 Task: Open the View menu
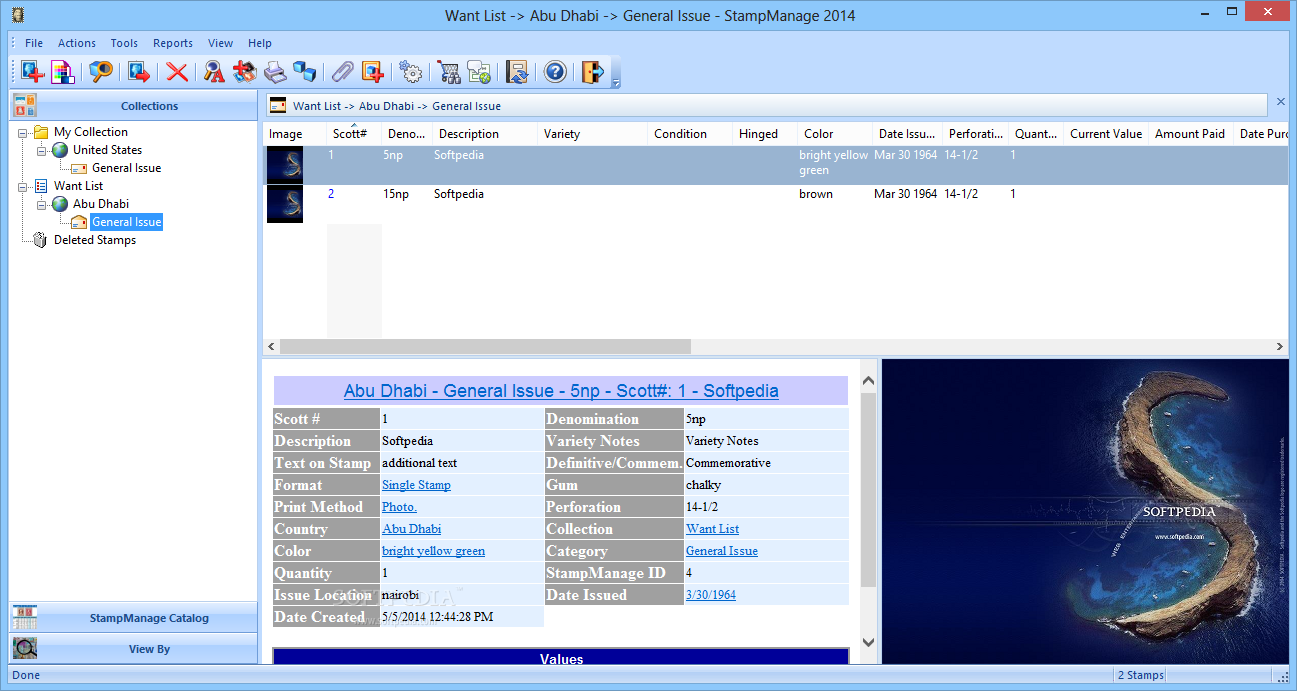(221, 43)
